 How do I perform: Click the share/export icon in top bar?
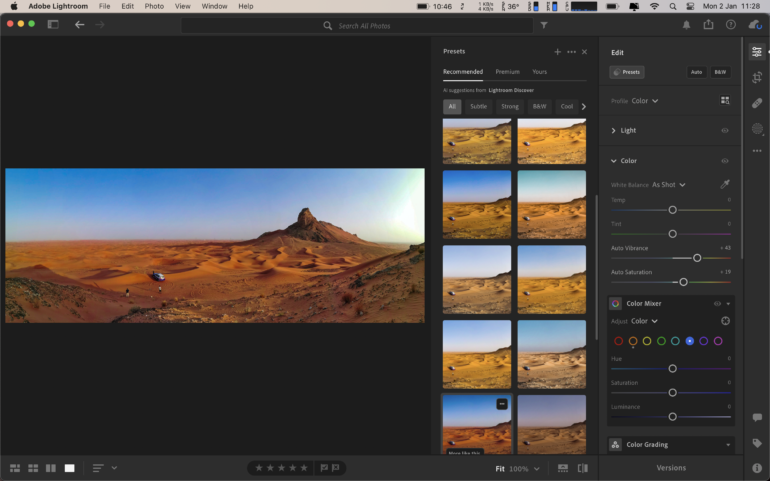coord(708,24)
